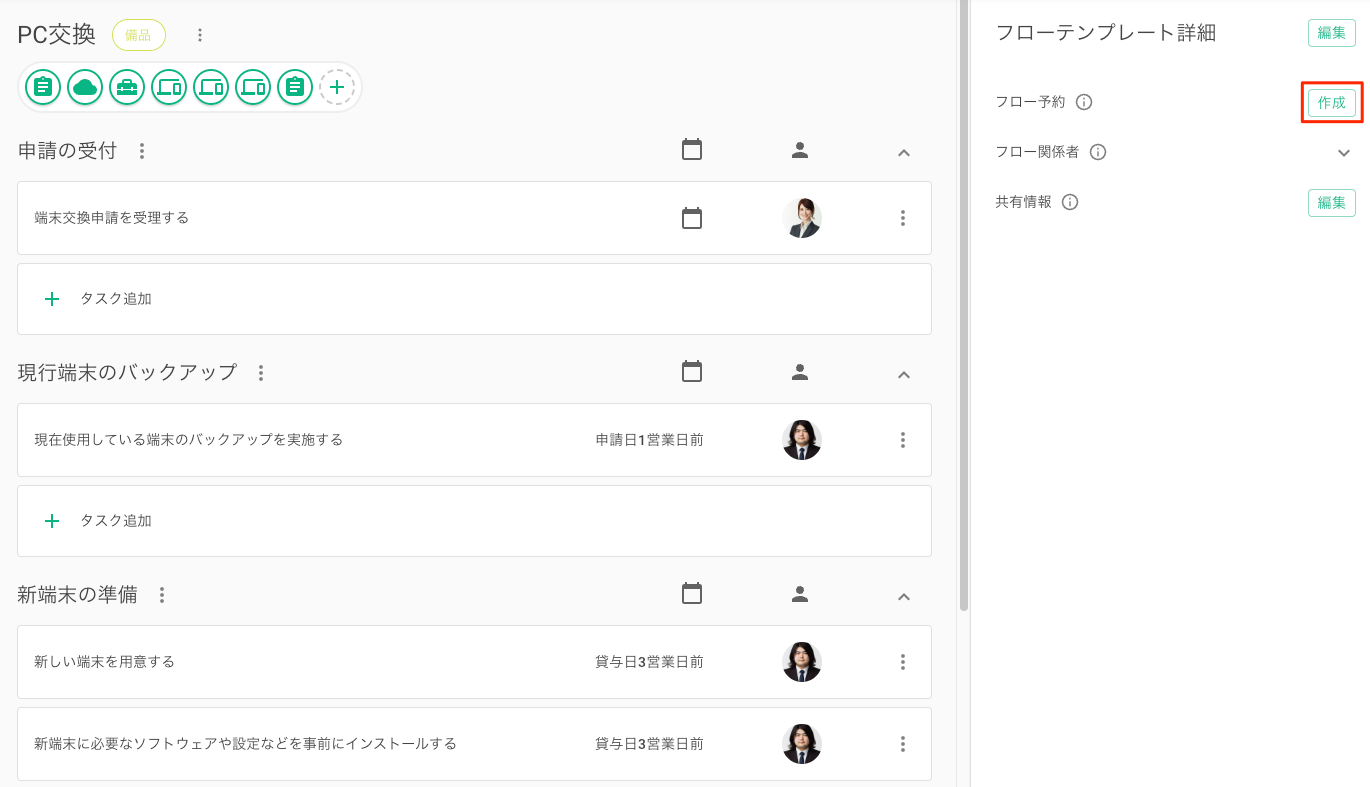Click the vertical scrollbar of task list
Image resolution: width=1370 pixels, height=787 pixels.
click(x=964, y=300)
